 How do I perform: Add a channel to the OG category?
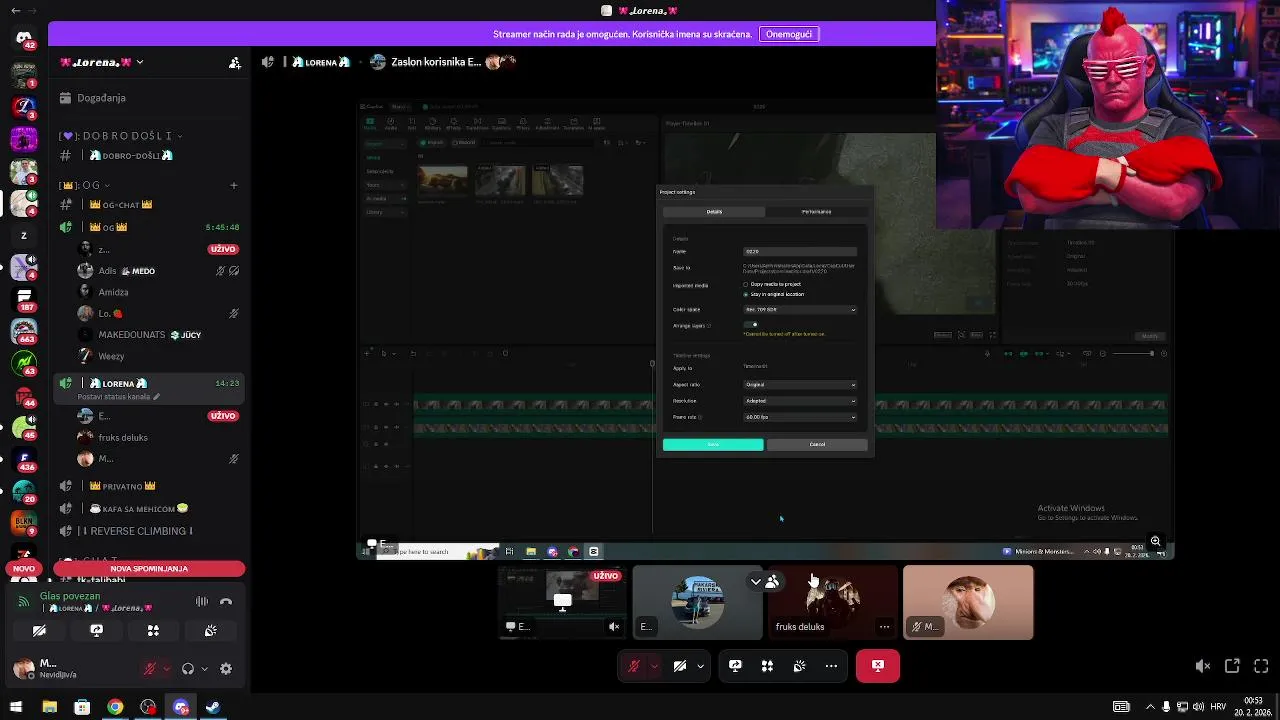[234, 185]
